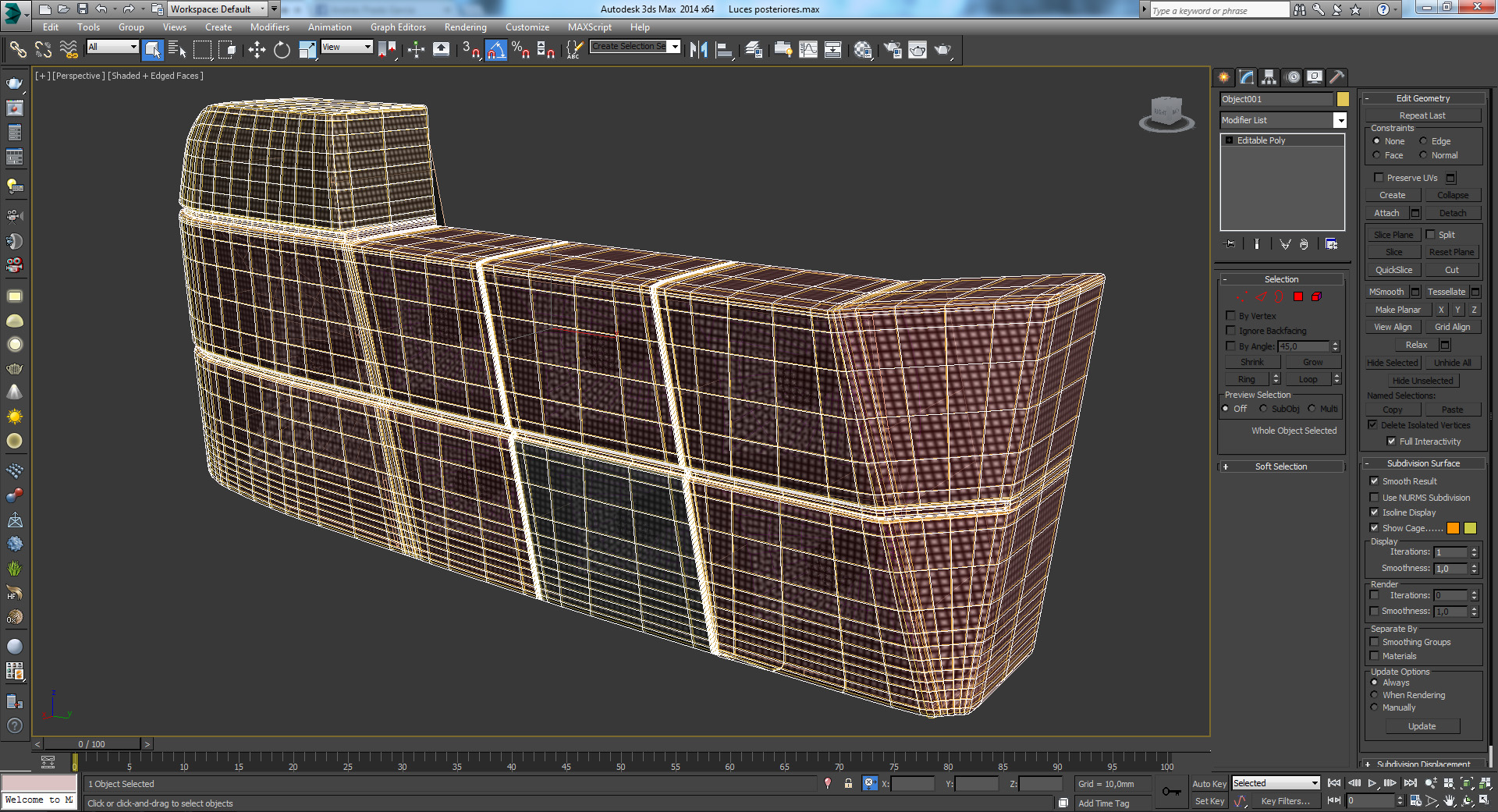The width and height of the screenshot is (1498, 812).
Task: Enable Use NURMS Subdivision checkbox
Action: click(1375, 498)
